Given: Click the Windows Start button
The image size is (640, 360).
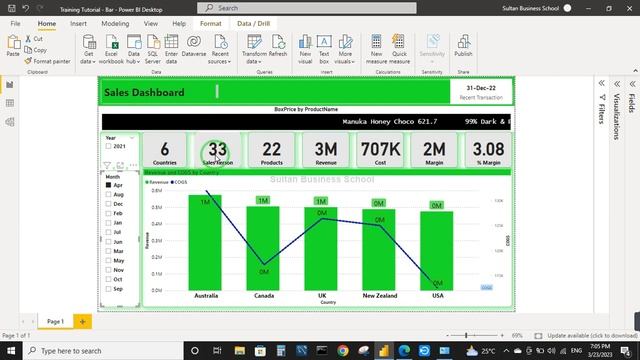Looking at the screenshot, I should (11, 351).
